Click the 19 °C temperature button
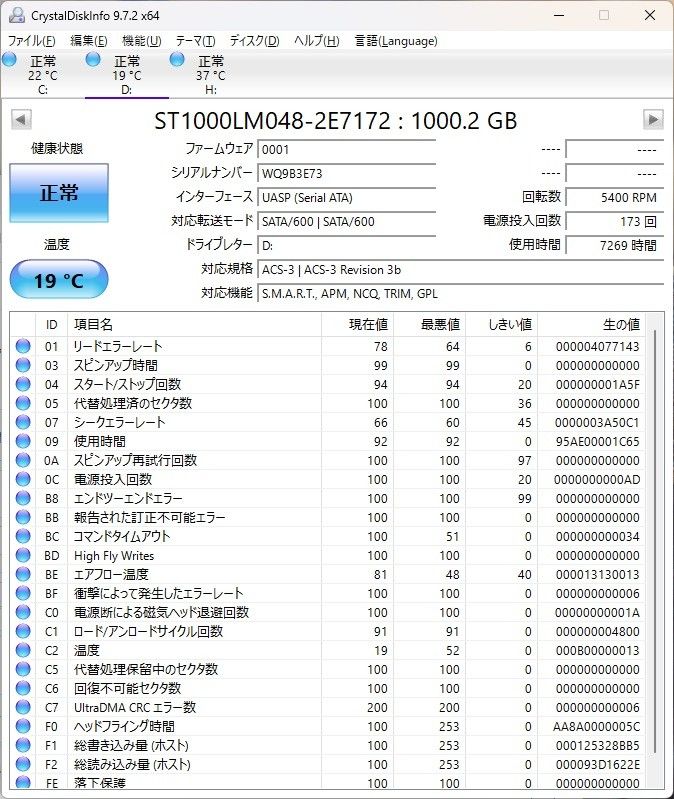The height and width of the screenshot is (799, 674). (x=59, y=279)
